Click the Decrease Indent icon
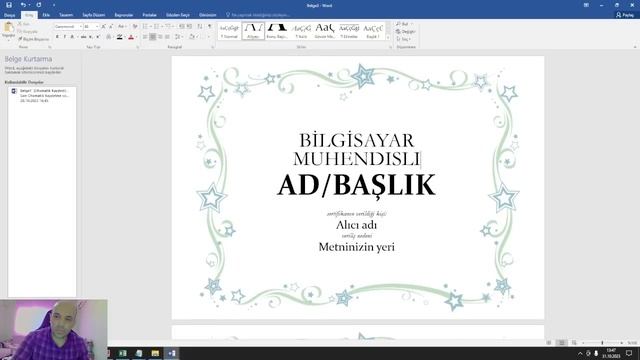Viewport: 640px width, 360px height. point(182,27)
